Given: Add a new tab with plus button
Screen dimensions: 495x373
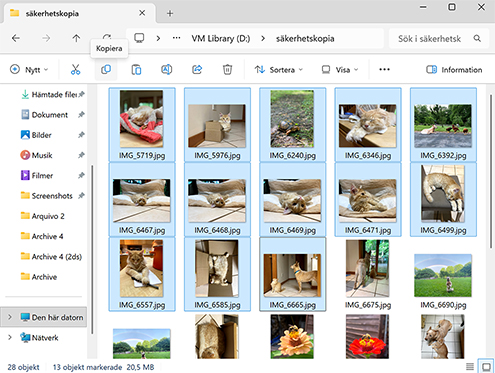Looking at the screenshot, I should click(170, 13).
